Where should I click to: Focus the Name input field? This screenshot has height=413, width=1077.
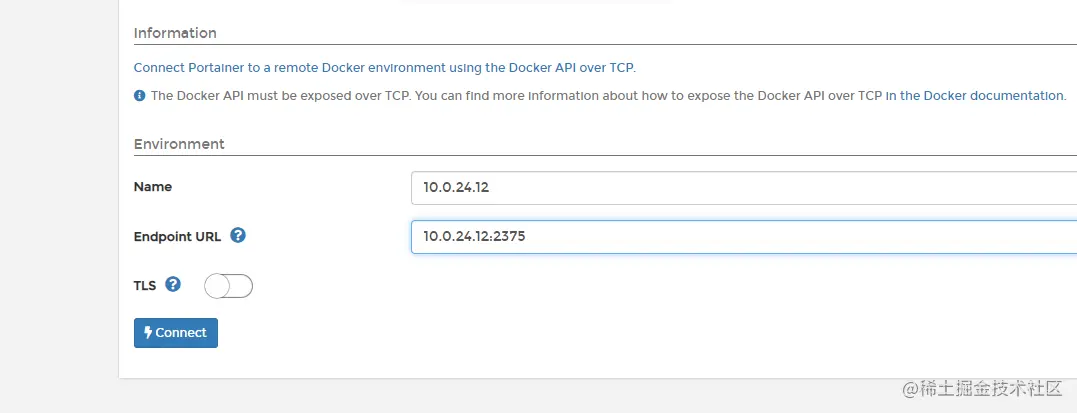740,187
